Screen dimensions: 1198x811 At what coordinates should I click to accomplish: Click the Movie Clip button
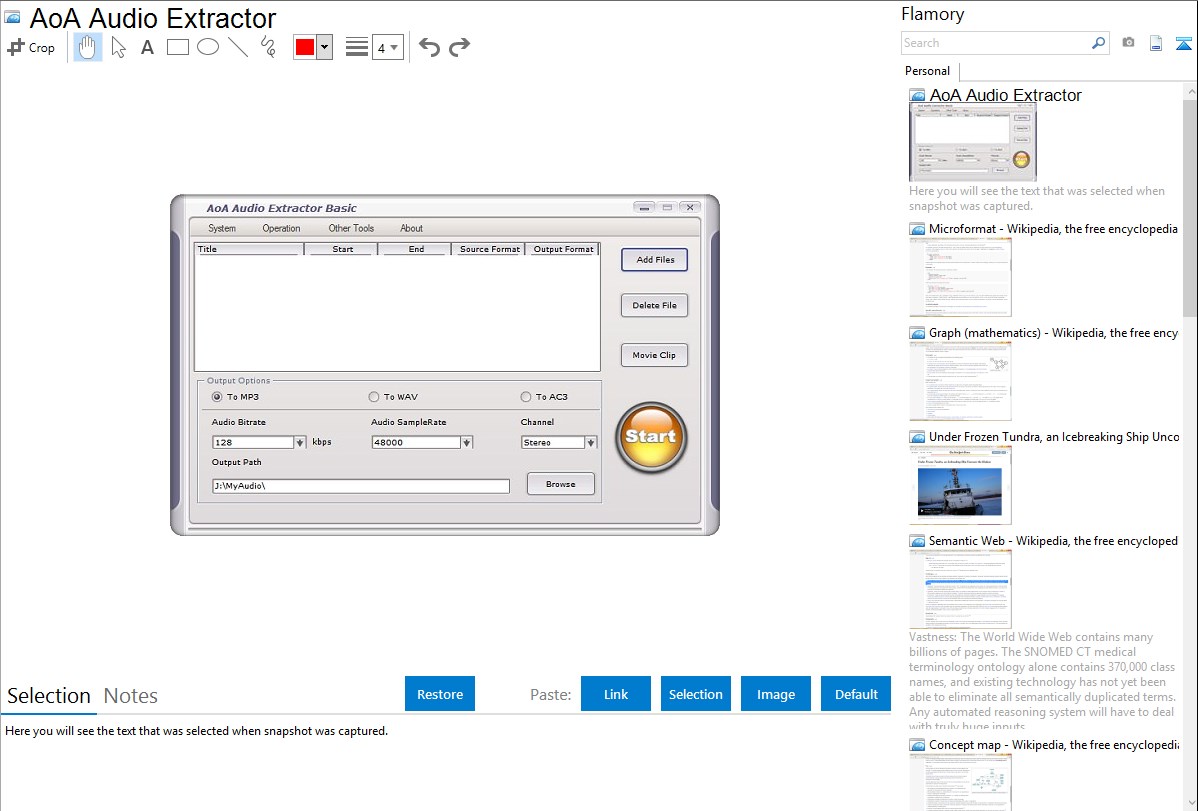coord(654,355)
